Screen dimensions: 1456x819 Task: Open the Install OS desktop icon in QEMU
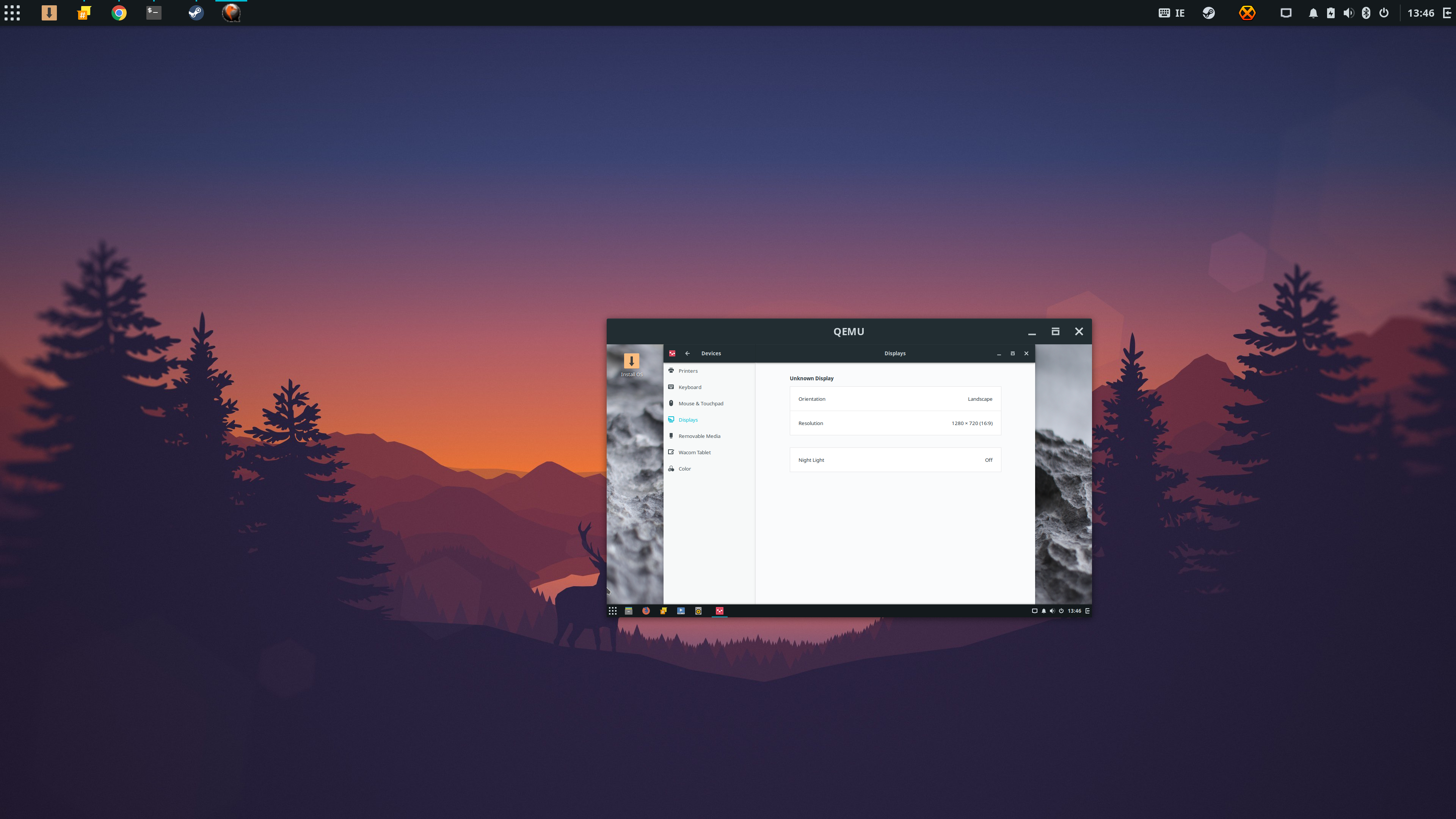pos(631,364)
